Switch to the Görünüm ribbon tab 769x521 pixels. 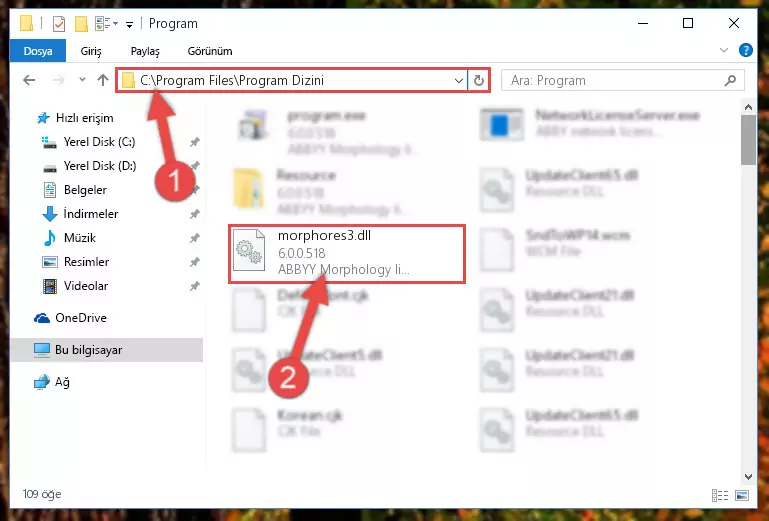click(210, 51)
